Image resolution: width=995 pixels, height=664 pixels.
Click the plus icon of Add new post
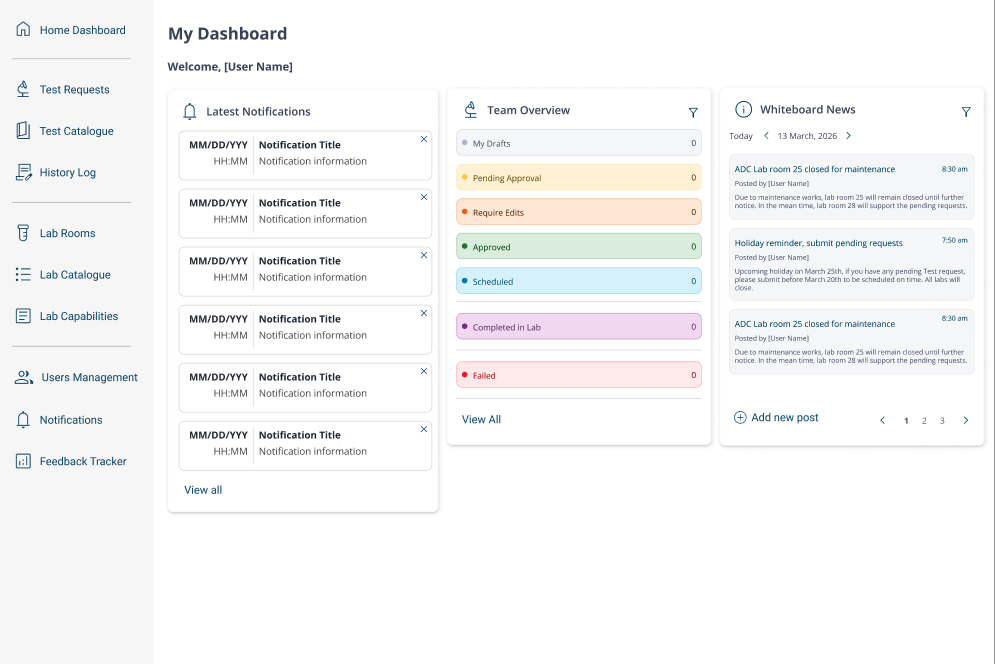[740, 417]
